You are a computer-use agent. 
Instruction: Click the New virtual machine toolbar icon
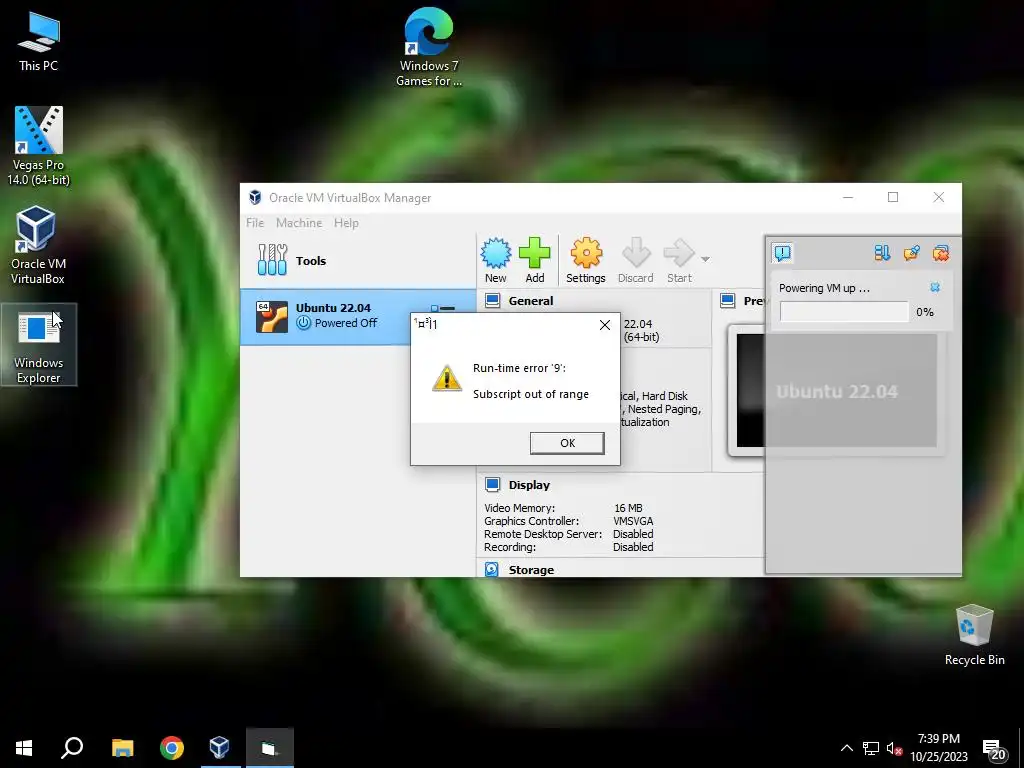click(496, 261)
